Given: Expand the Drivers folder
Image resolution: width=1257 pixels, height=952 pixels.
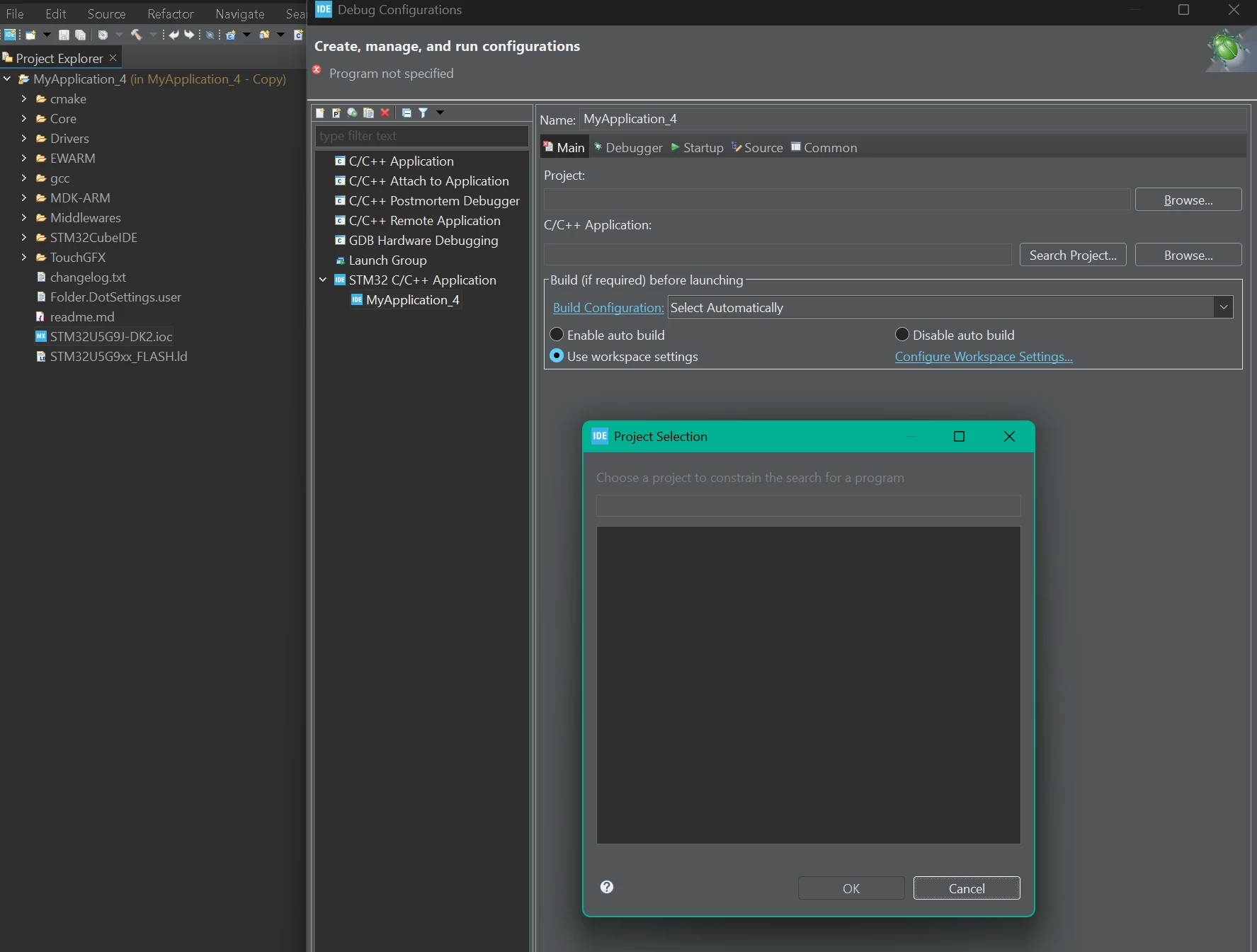Looking at the screenshot, I should click(x=24, y=138).
